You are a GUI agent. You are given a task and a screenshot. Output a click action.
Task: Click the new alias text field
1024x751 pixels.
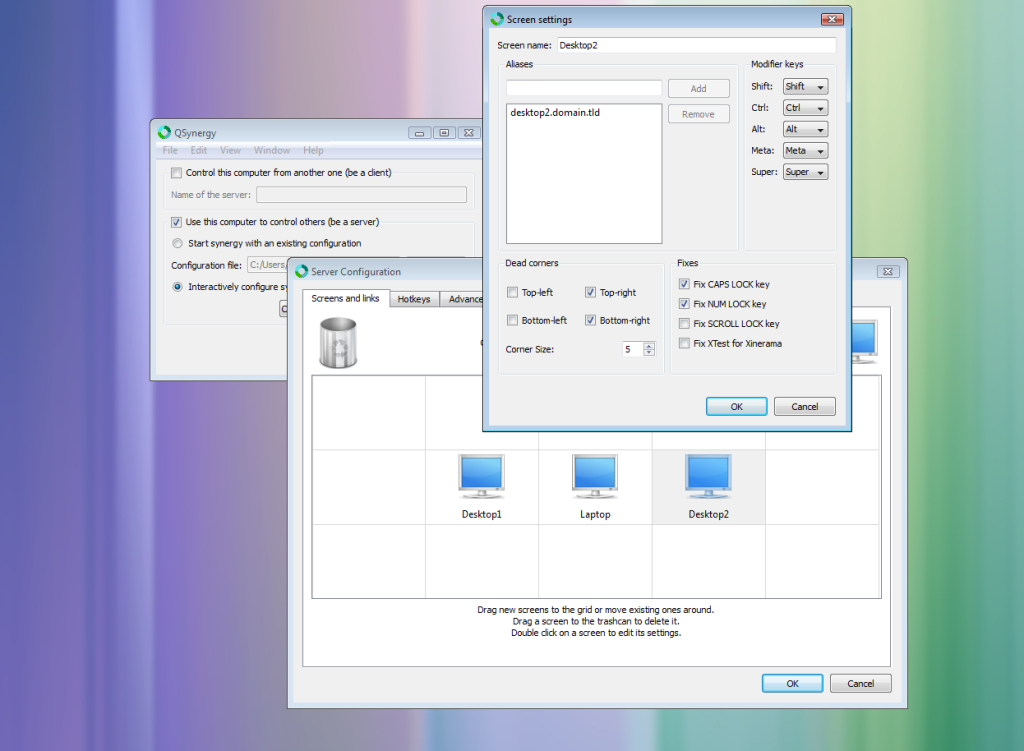tap(584, 88)
